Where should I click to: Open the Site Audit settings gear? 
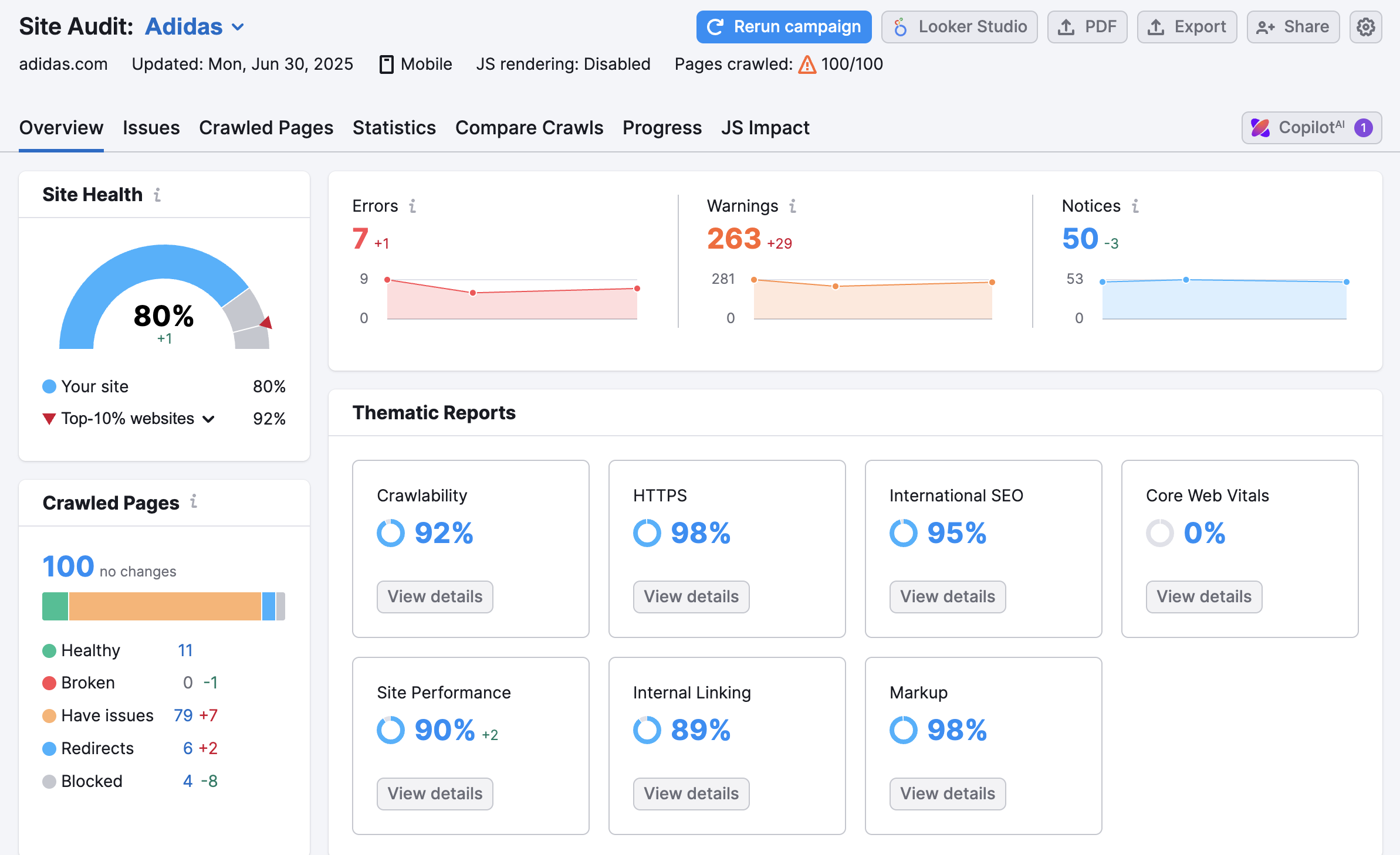1366,26
